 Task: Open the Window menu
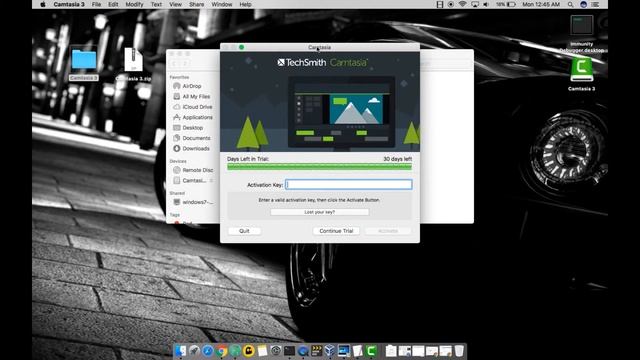pos(222,4)
